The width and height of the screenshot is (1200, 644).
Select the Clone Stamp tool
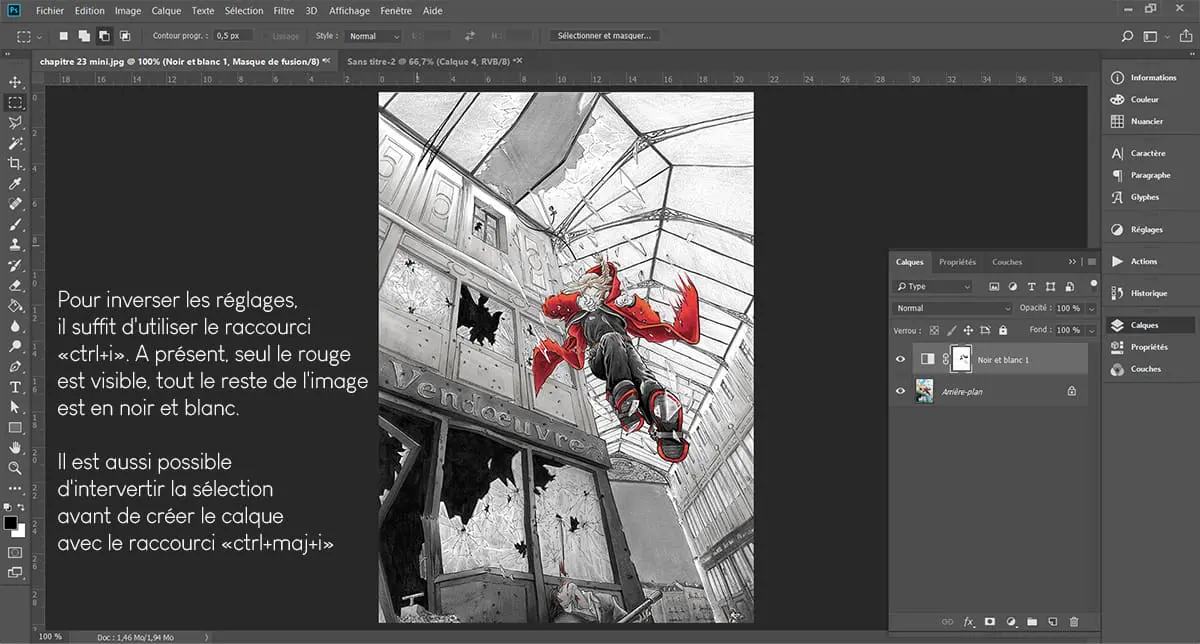pos(15,244)
